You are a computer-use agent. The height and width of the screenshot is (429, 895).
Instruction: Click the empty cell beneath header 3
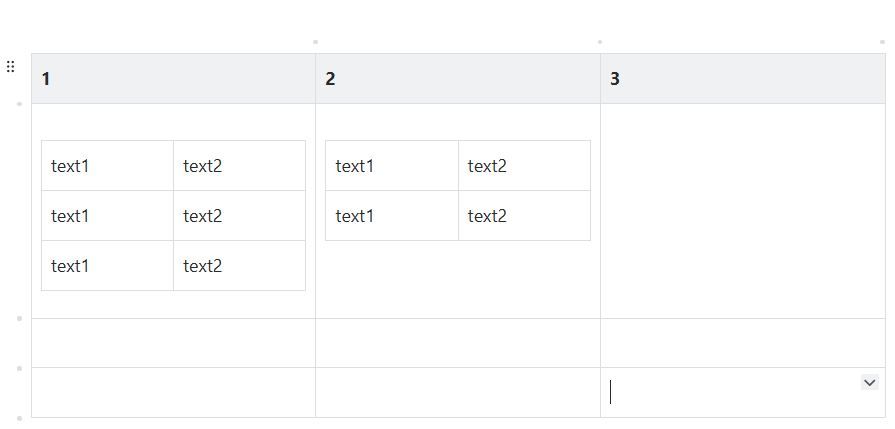742,210
